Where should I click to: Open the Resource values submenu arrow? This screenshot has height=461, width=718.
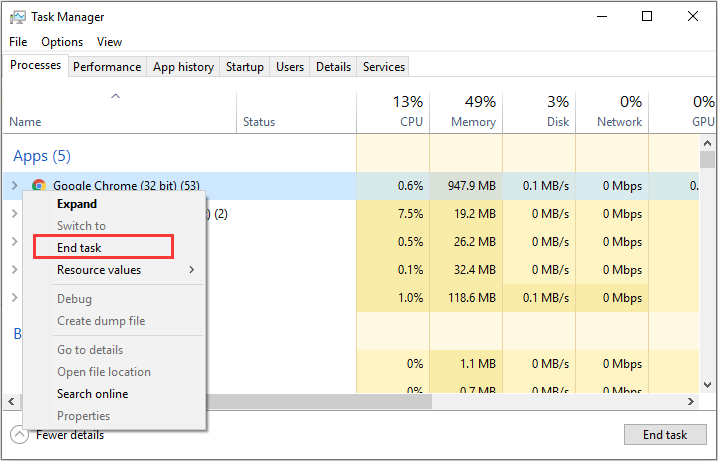click(191, 270)
